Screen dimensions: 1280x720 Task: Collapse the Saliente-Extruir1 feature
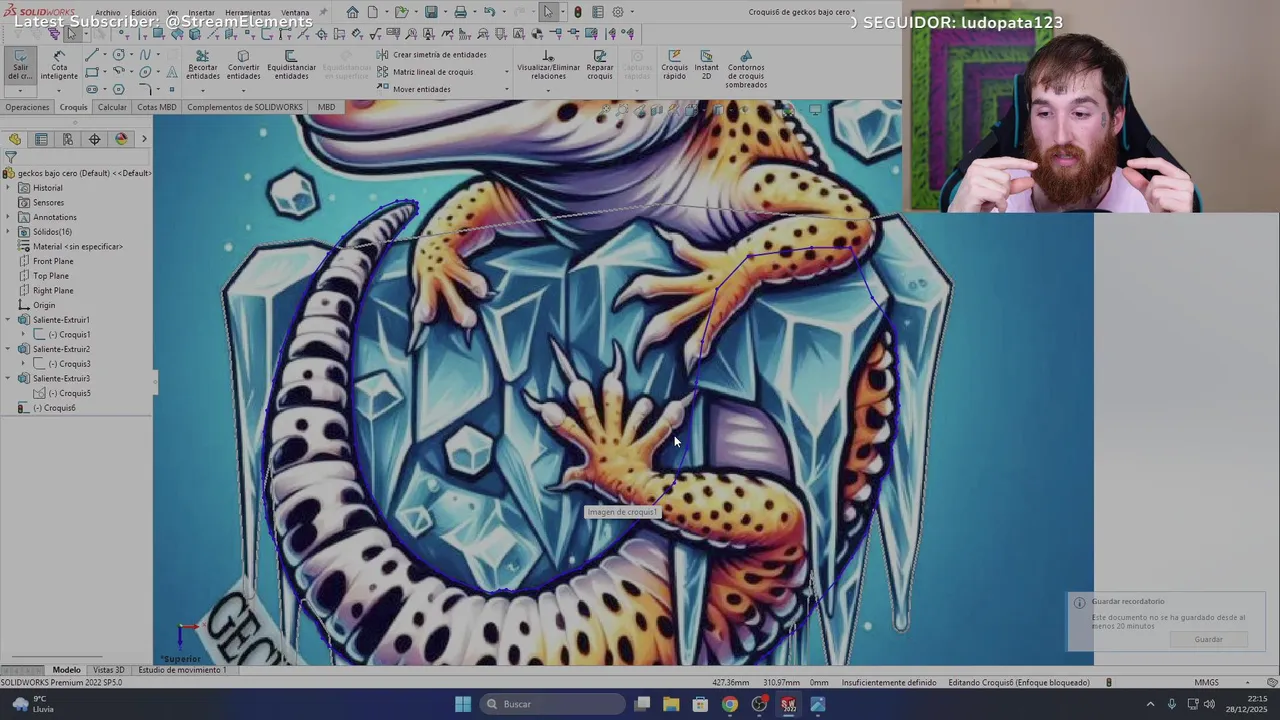pos(9,320)
